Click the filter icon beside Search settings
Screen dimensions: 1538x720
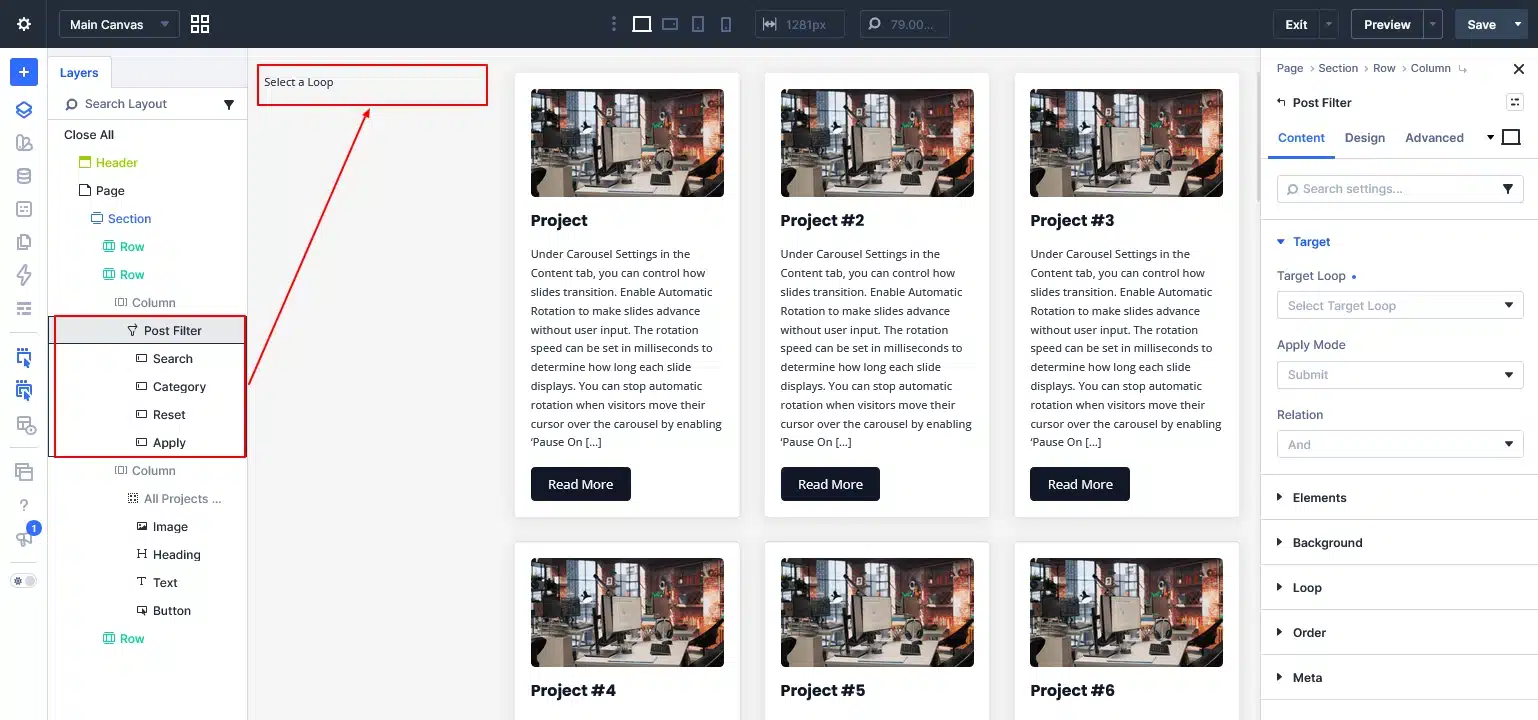(1508, 189)
